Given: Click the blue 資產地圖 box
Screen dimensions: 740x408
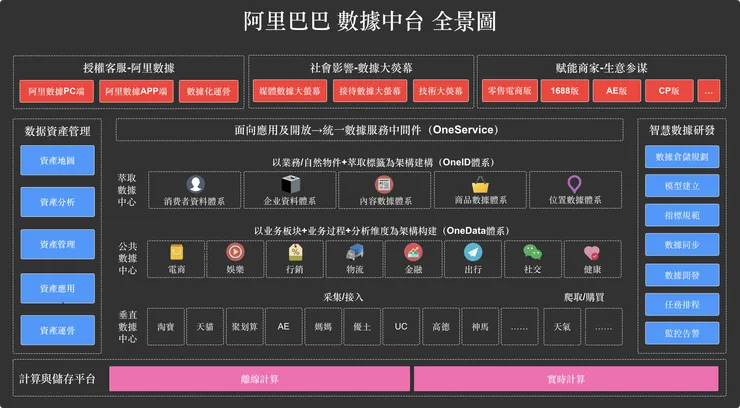Looking at the screenshot, I should [x=58, y=160].
